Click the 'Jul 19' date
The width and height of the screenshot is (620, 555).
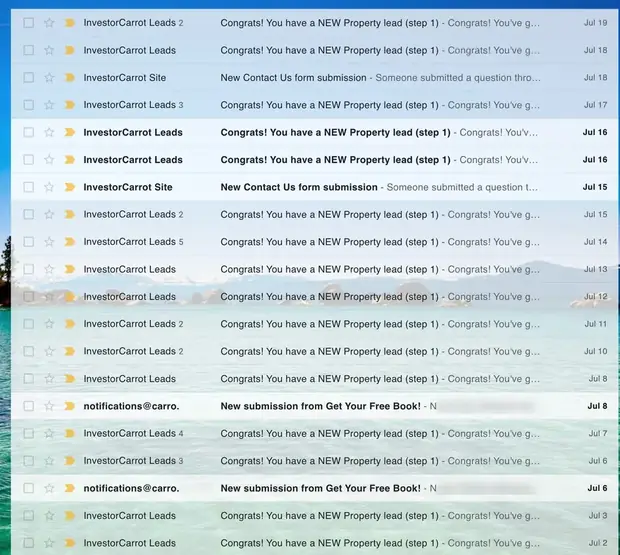click(595, 23)
